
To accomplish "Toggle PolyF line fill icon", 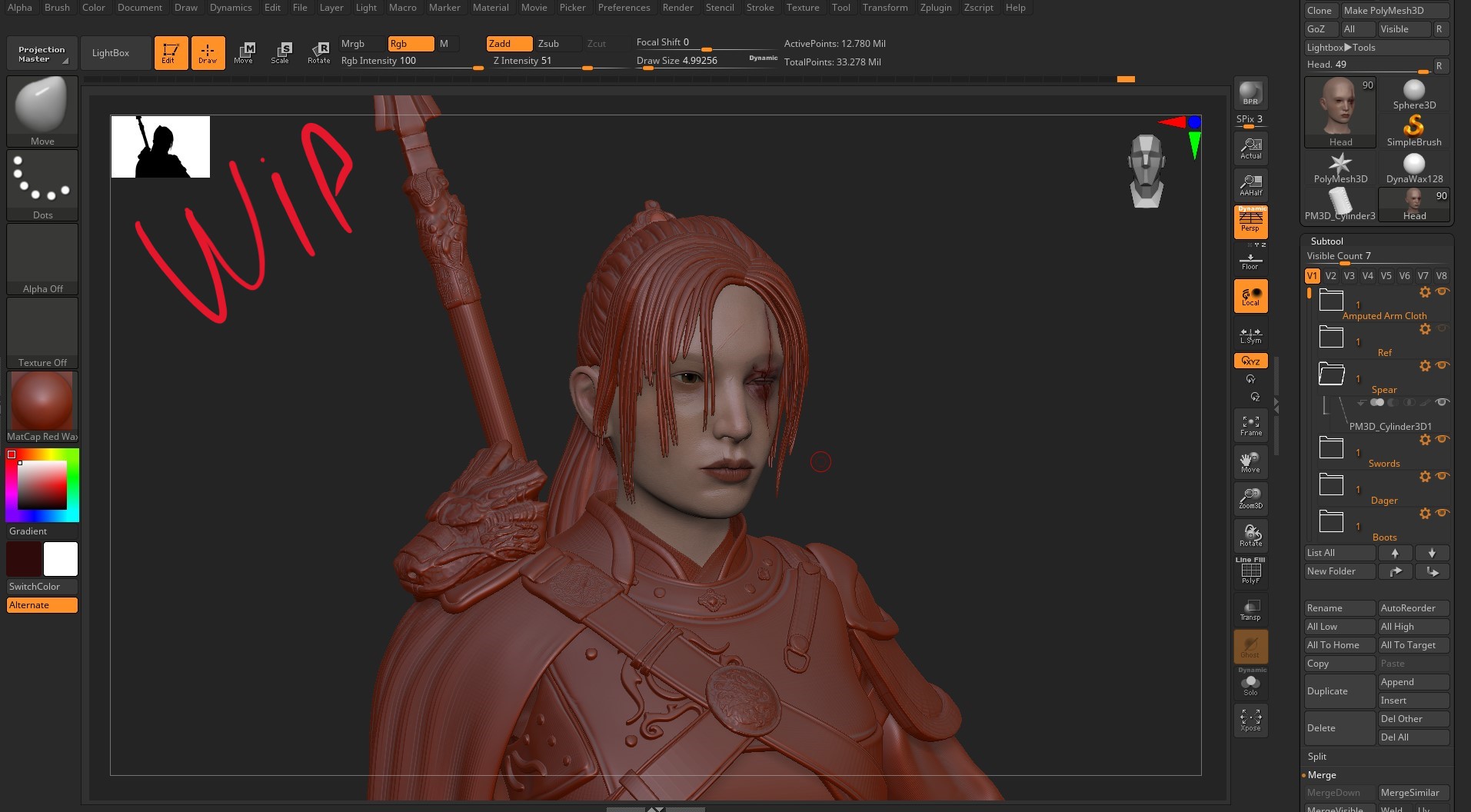I will (x=1250, y=572).
